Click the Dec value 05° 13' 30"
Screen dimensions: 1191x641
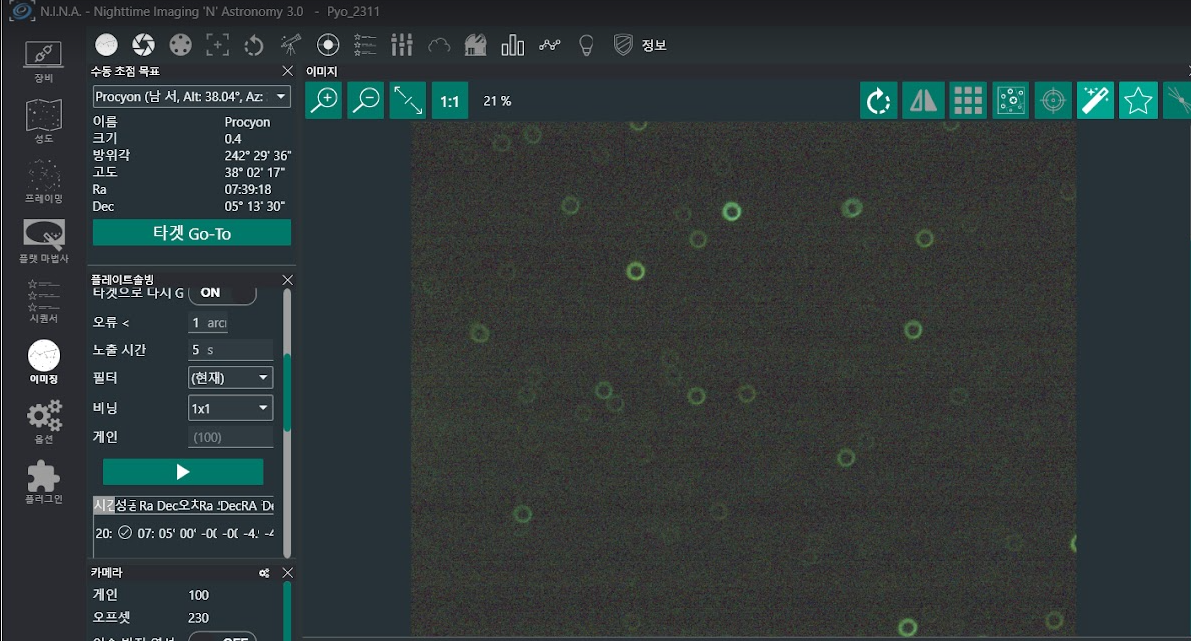254,206
